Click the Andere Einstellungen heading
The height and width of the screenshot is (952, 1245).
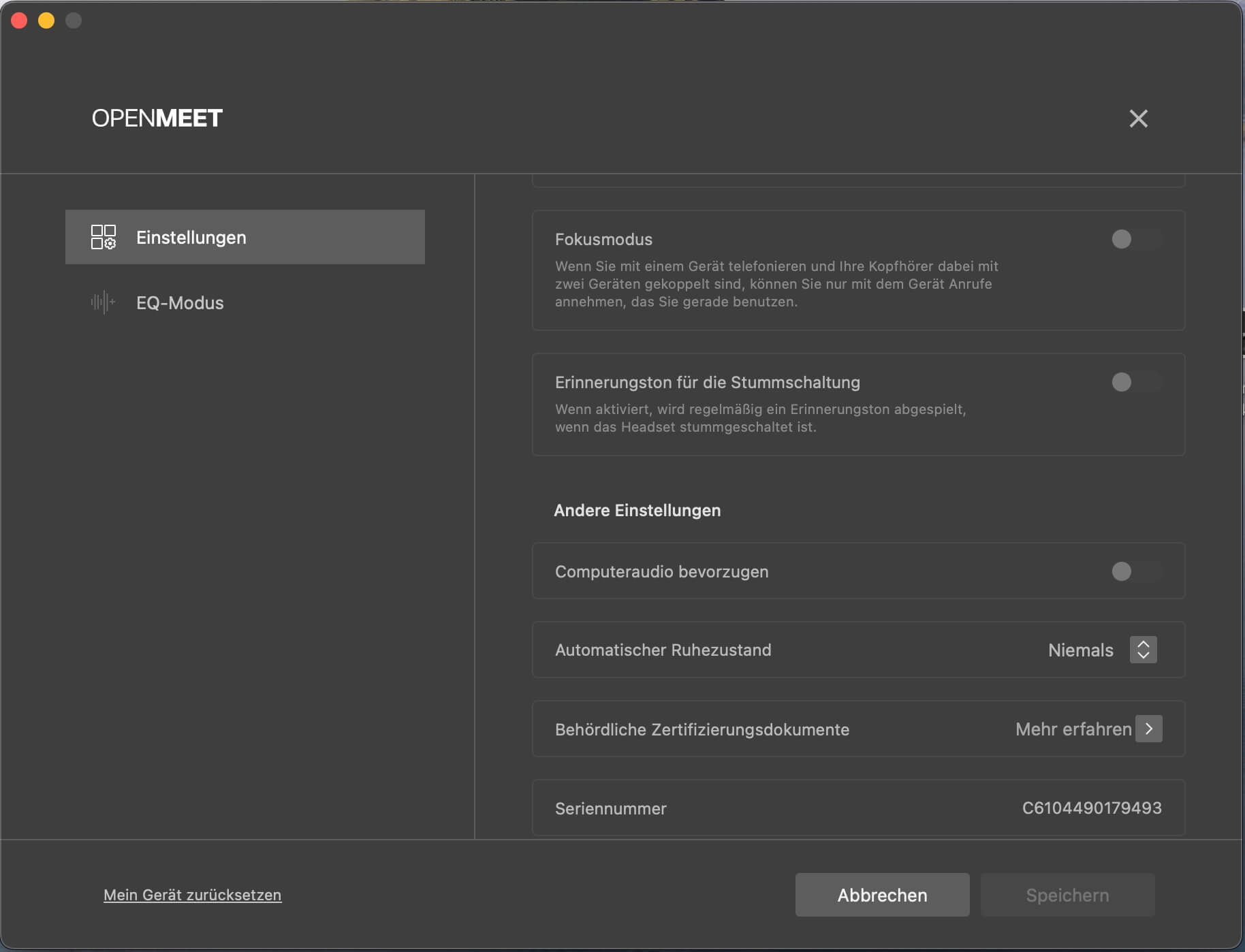(x=637, y=511)
